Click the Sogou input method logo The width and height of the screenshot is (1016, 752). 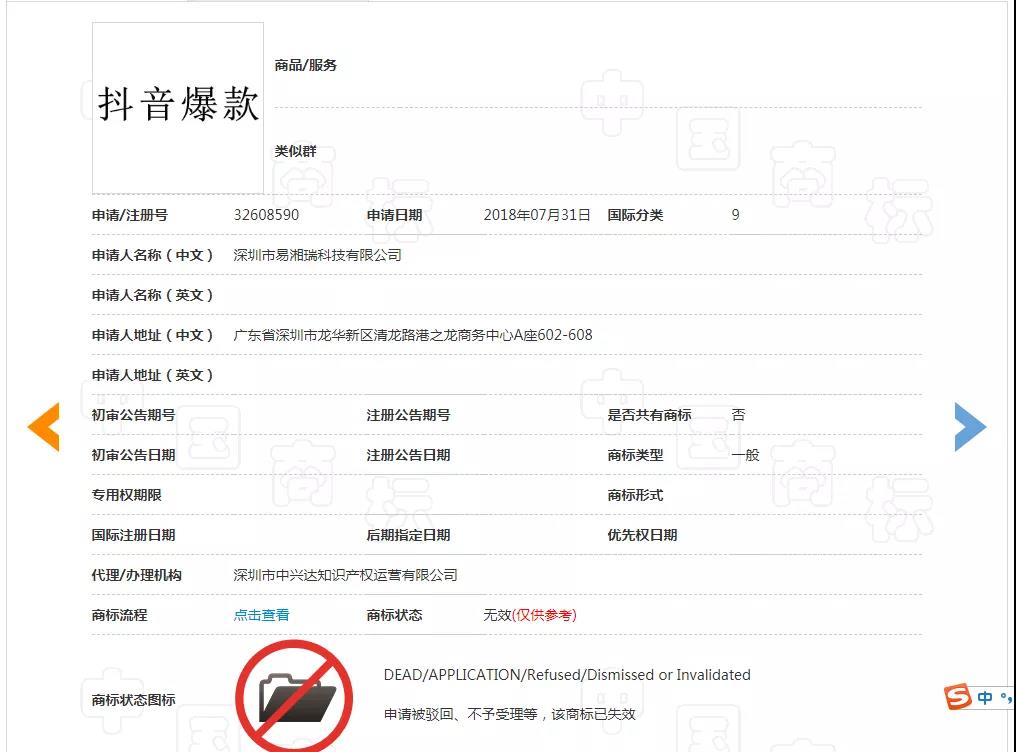958,697
